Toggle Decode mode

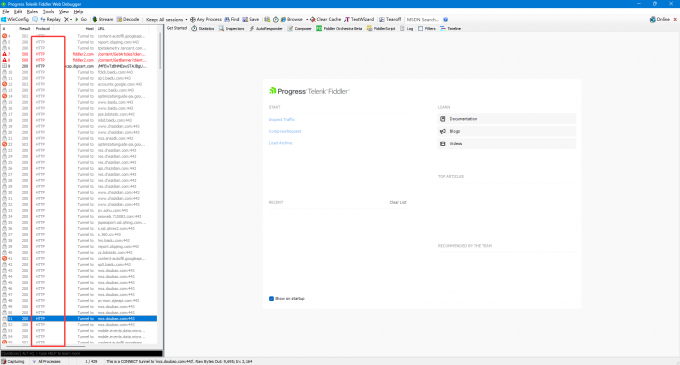(128, 20)
